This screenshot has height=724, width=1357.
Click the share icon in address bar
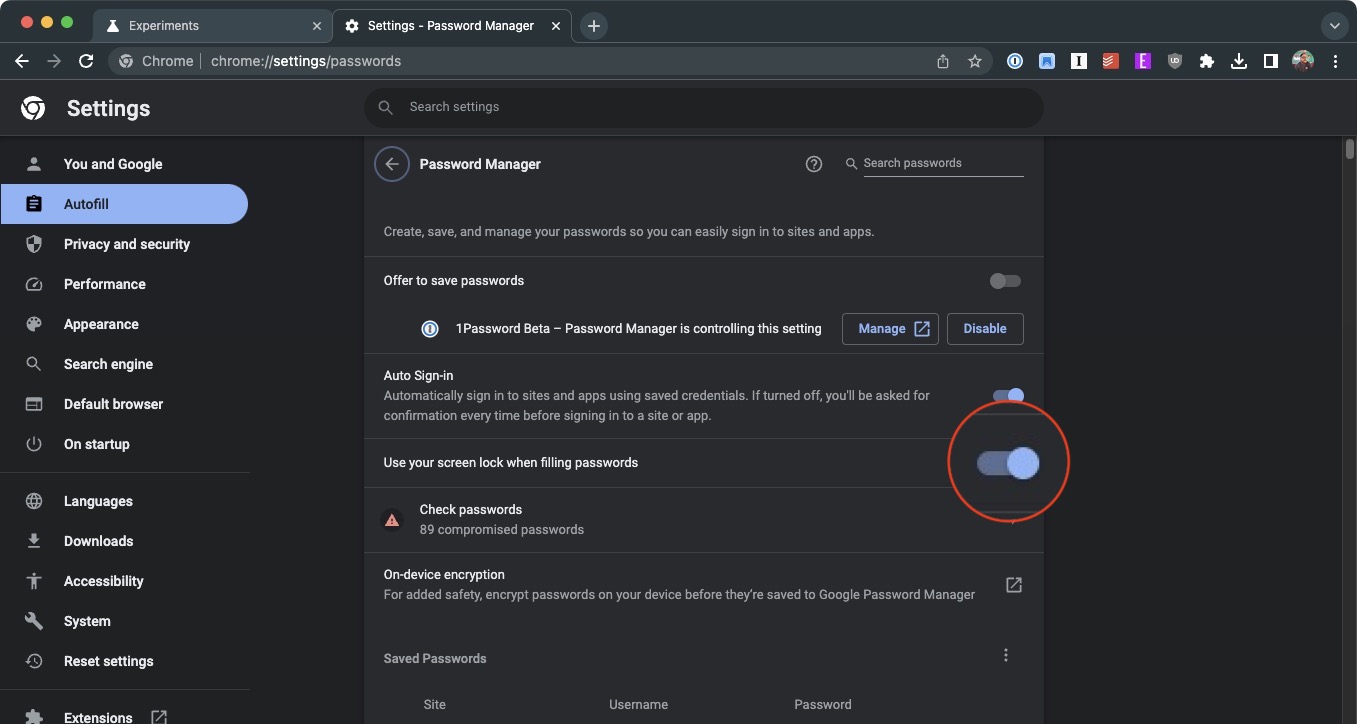[x=943, y=61]
